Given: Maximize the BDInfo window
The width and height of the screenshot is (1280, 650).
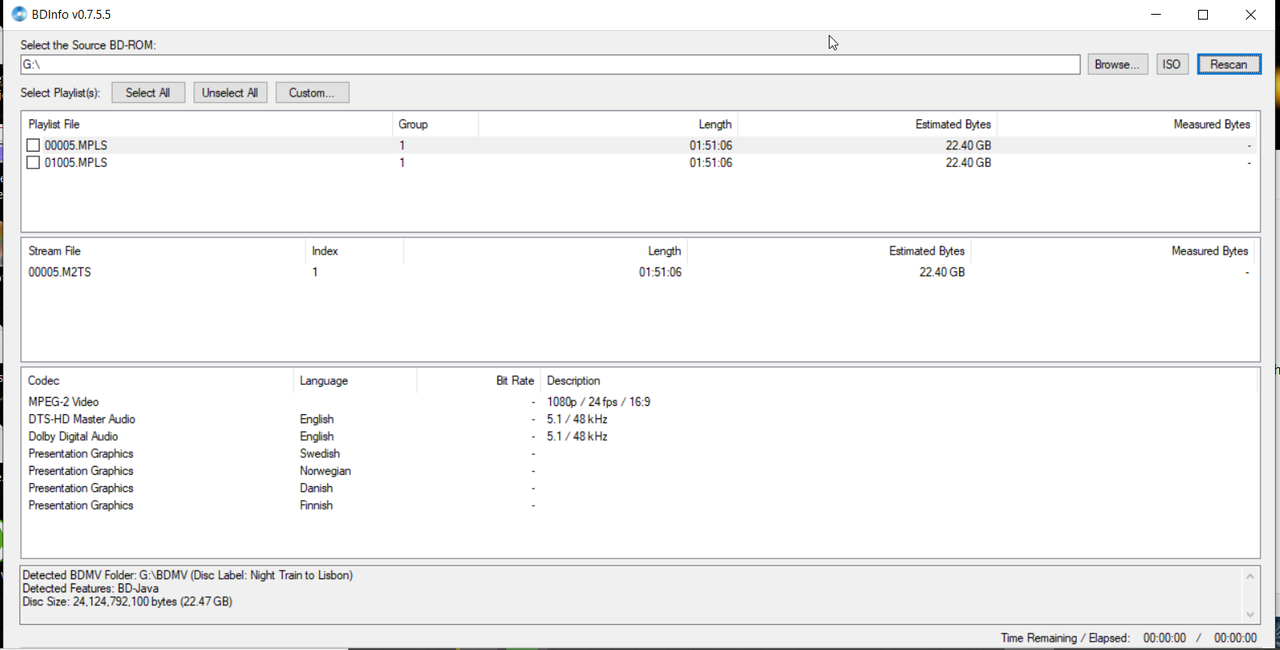Looking at the screenshot, I should click(x=1203, y=15).
